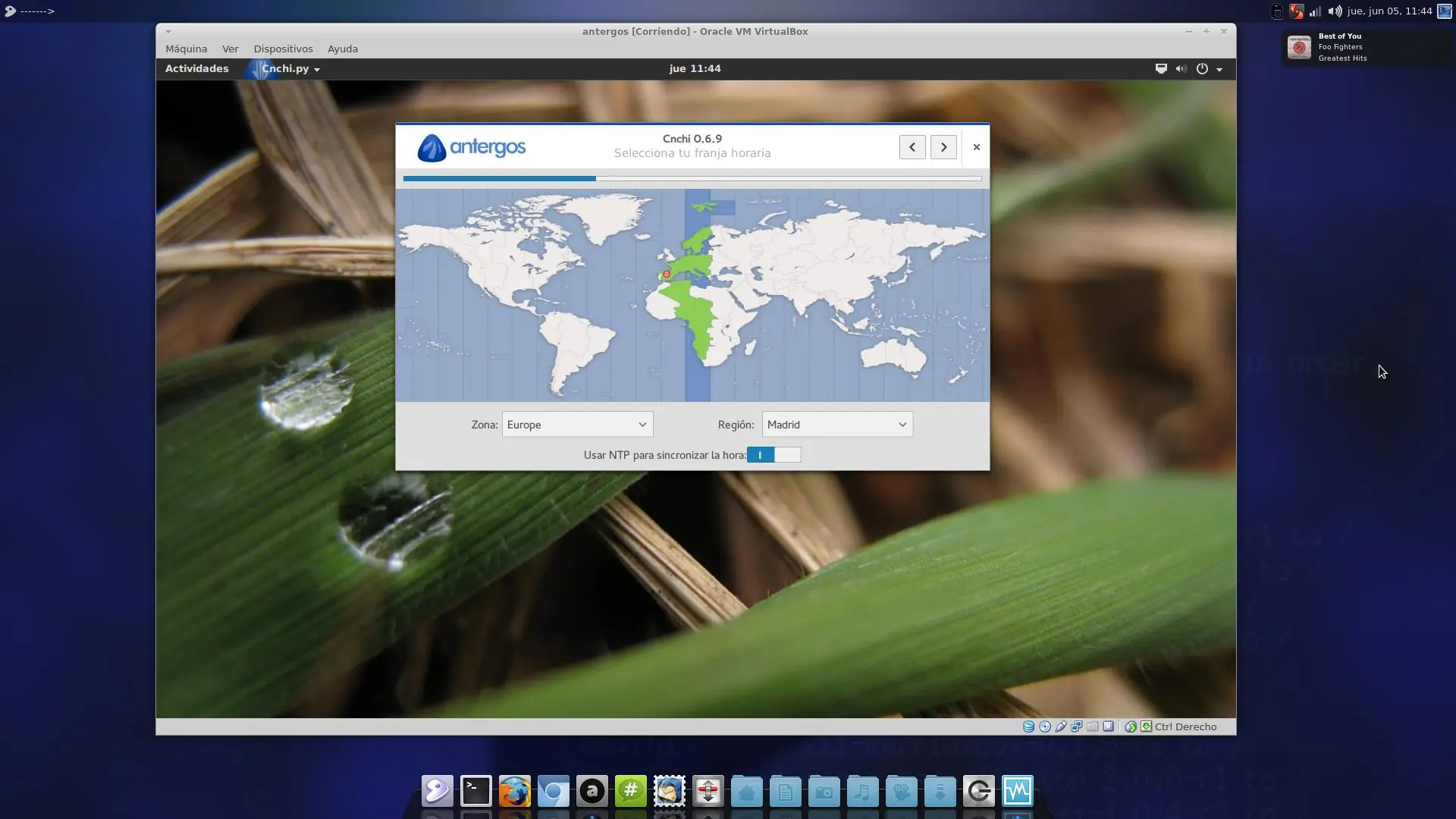This screenshot has height=819, width=1456.
Task: Click the Ctrl Derecho host key label
Action: 1185,726
